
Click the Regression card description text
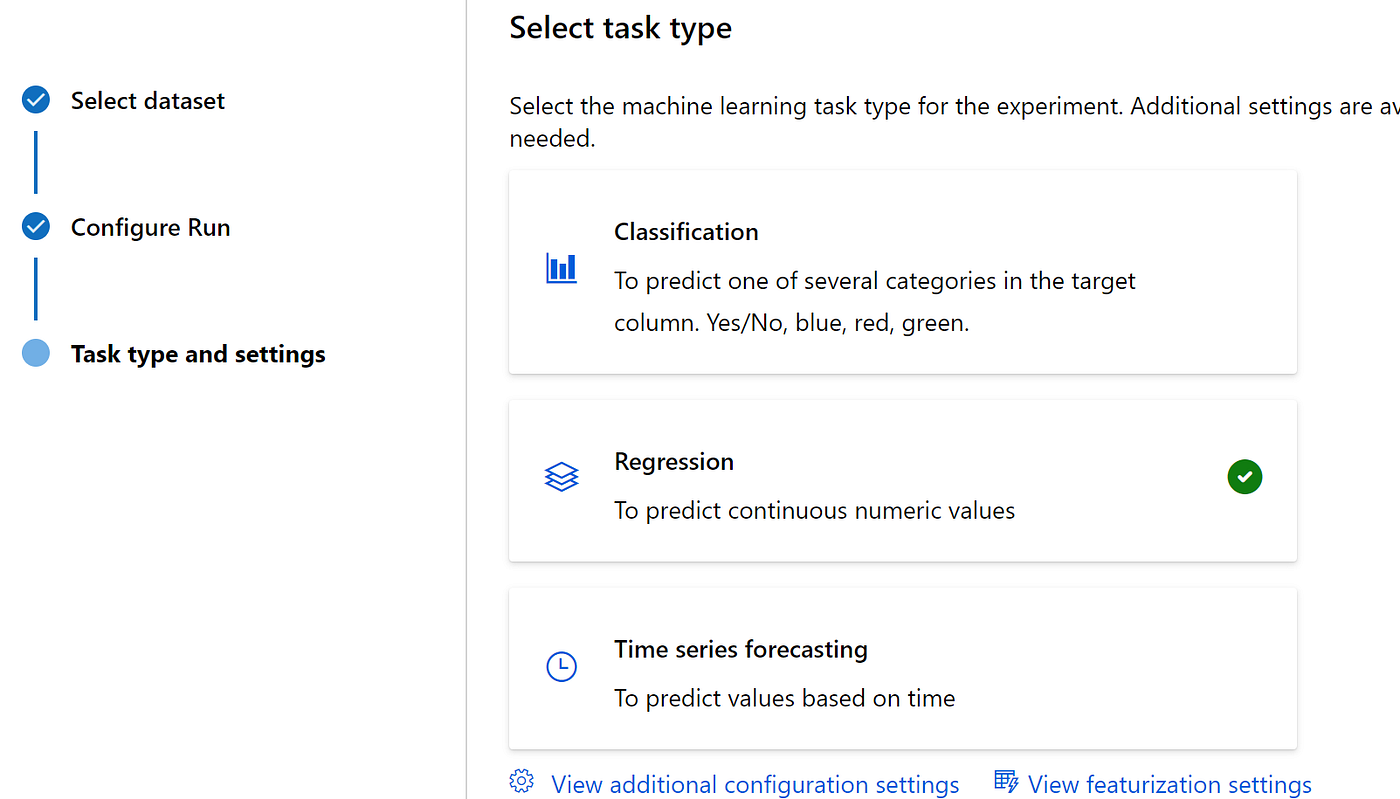click(x=814, y=510)
